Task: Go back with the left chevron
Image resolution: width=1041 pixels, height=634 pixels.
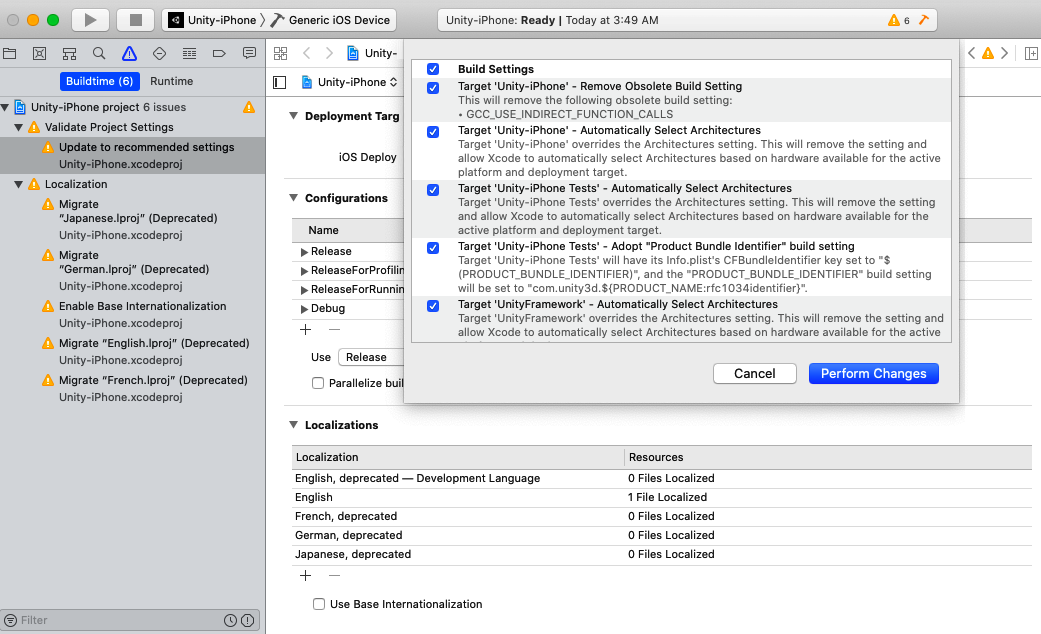Action: tap(307, 53)
